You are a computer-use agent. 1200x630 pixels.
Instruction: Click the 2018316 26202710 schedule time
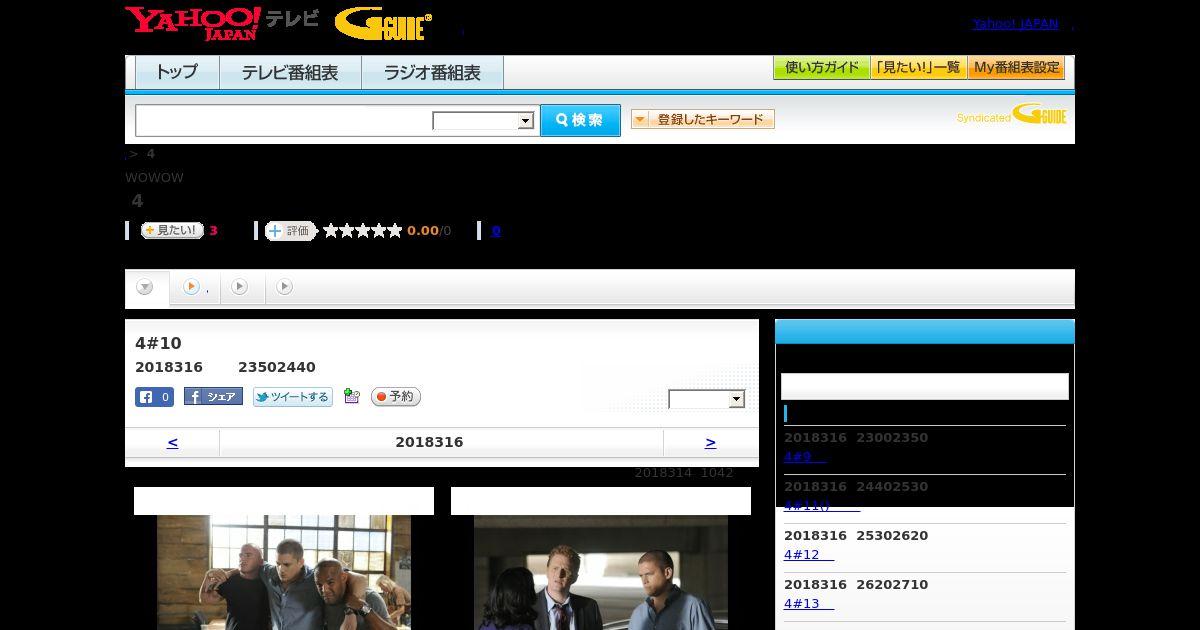coord(856,585)
